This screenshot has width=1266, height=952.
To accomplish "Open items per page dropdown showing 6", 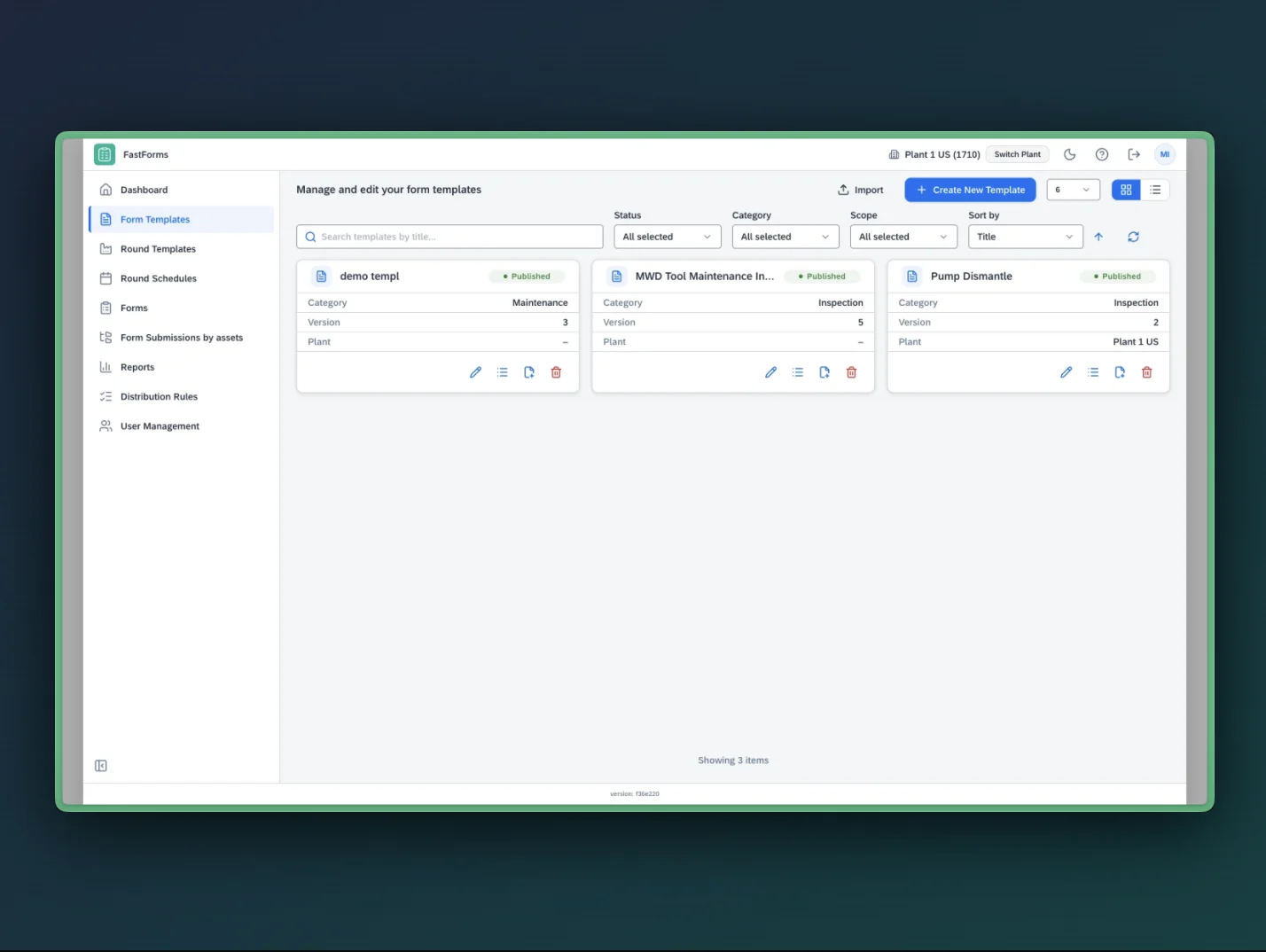I will tap(1073, 190).
